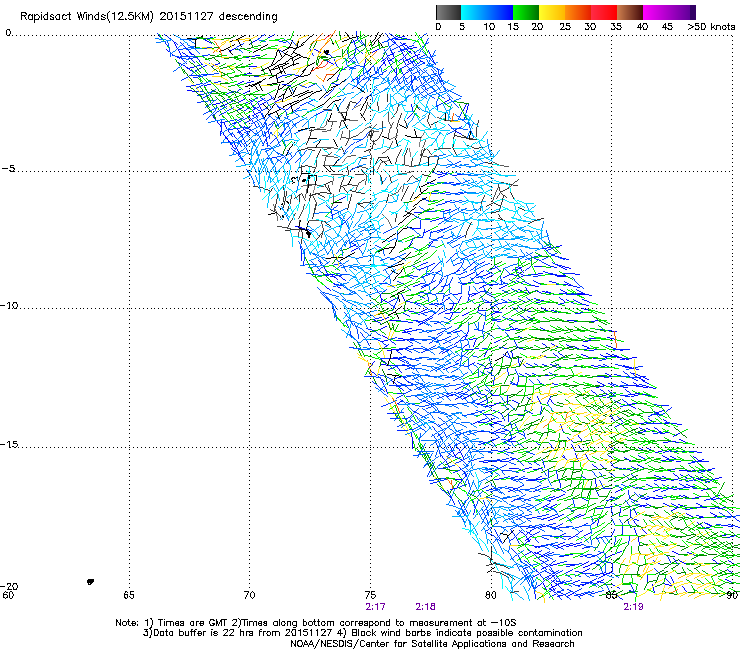This screenshot has height=650, width=740.
Task: Click the brown 35-40 knots color segment
Action: tap(630, 12)
